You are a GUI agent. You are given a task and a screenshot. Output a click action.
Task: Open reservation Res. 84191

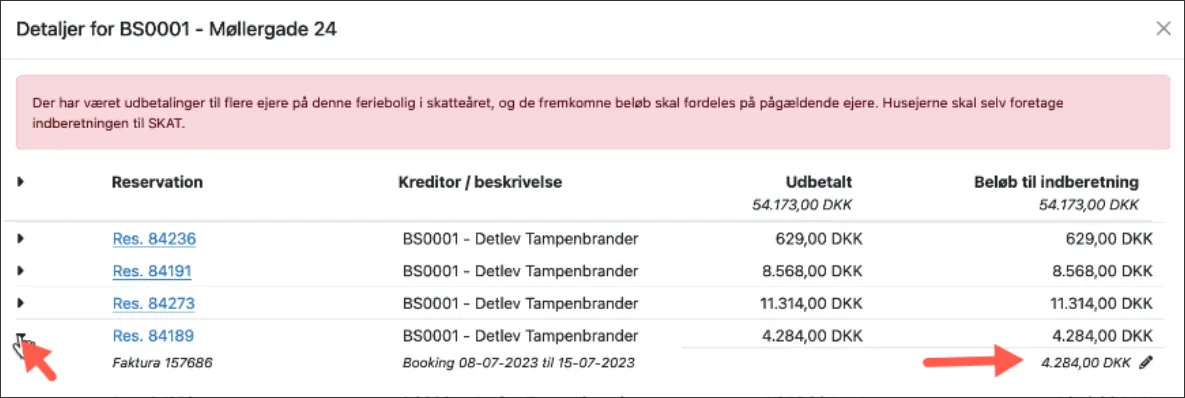152,271
